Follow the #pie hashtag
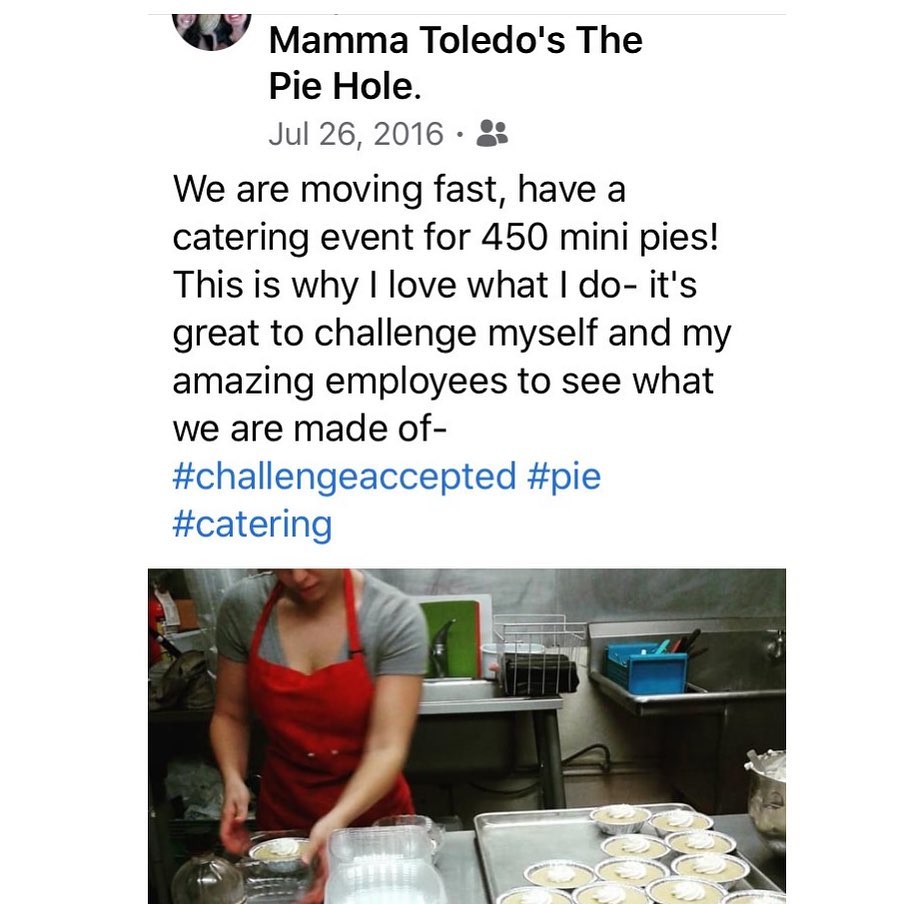 [x=564, y=477]
